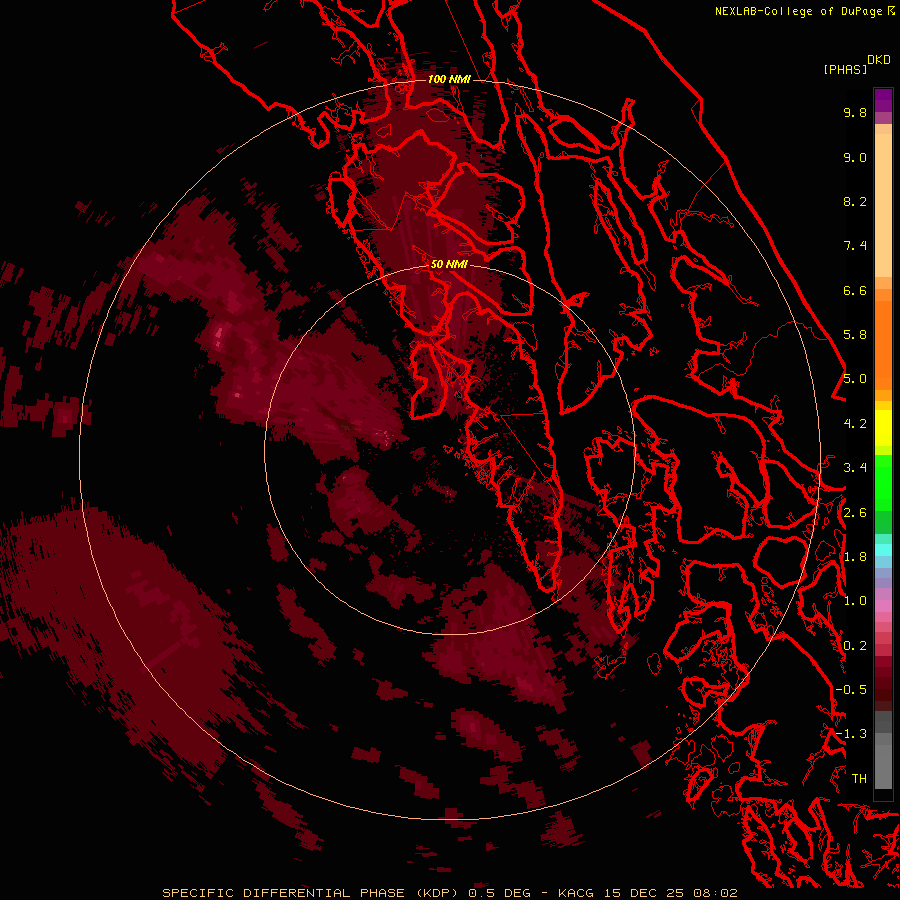Click the radar product title at bottom
This screenshot has width=900, height=900.
coord(449,893)
